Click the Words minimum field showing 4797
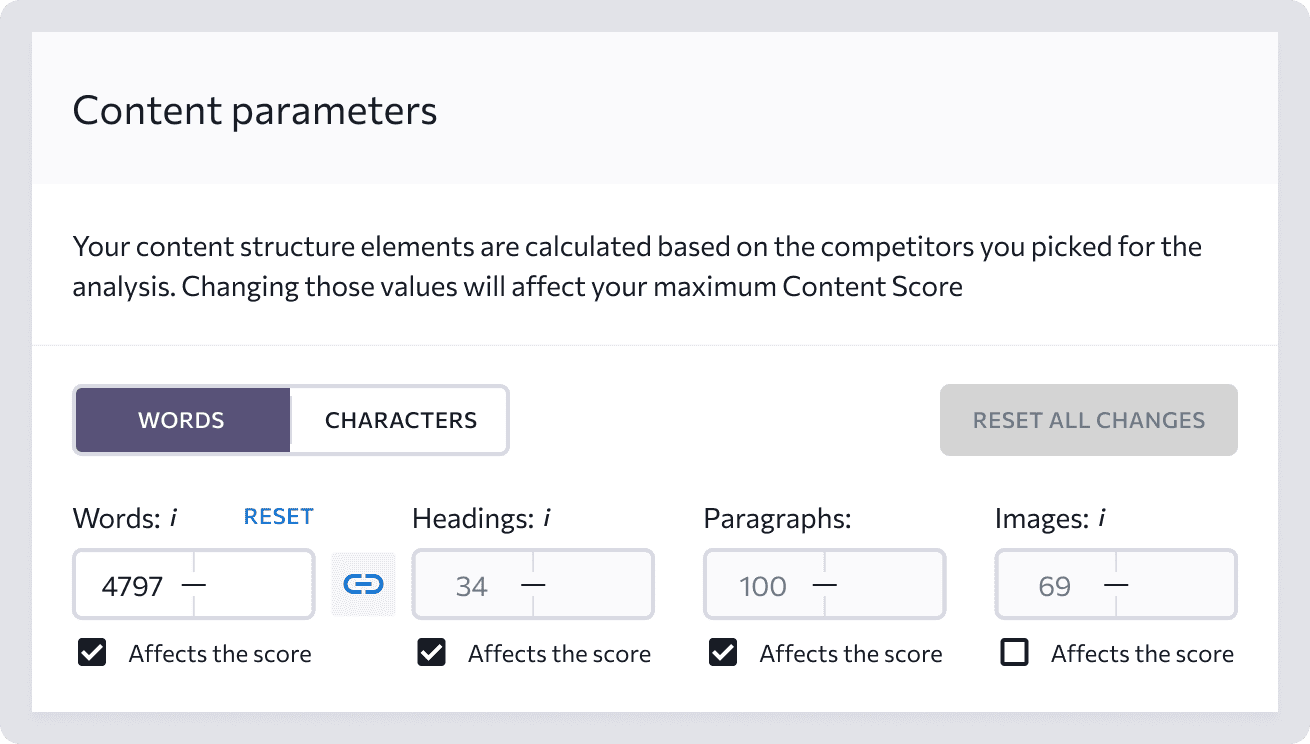The height and width of the screenshot is (744, 1310). (x=134, y=585)
